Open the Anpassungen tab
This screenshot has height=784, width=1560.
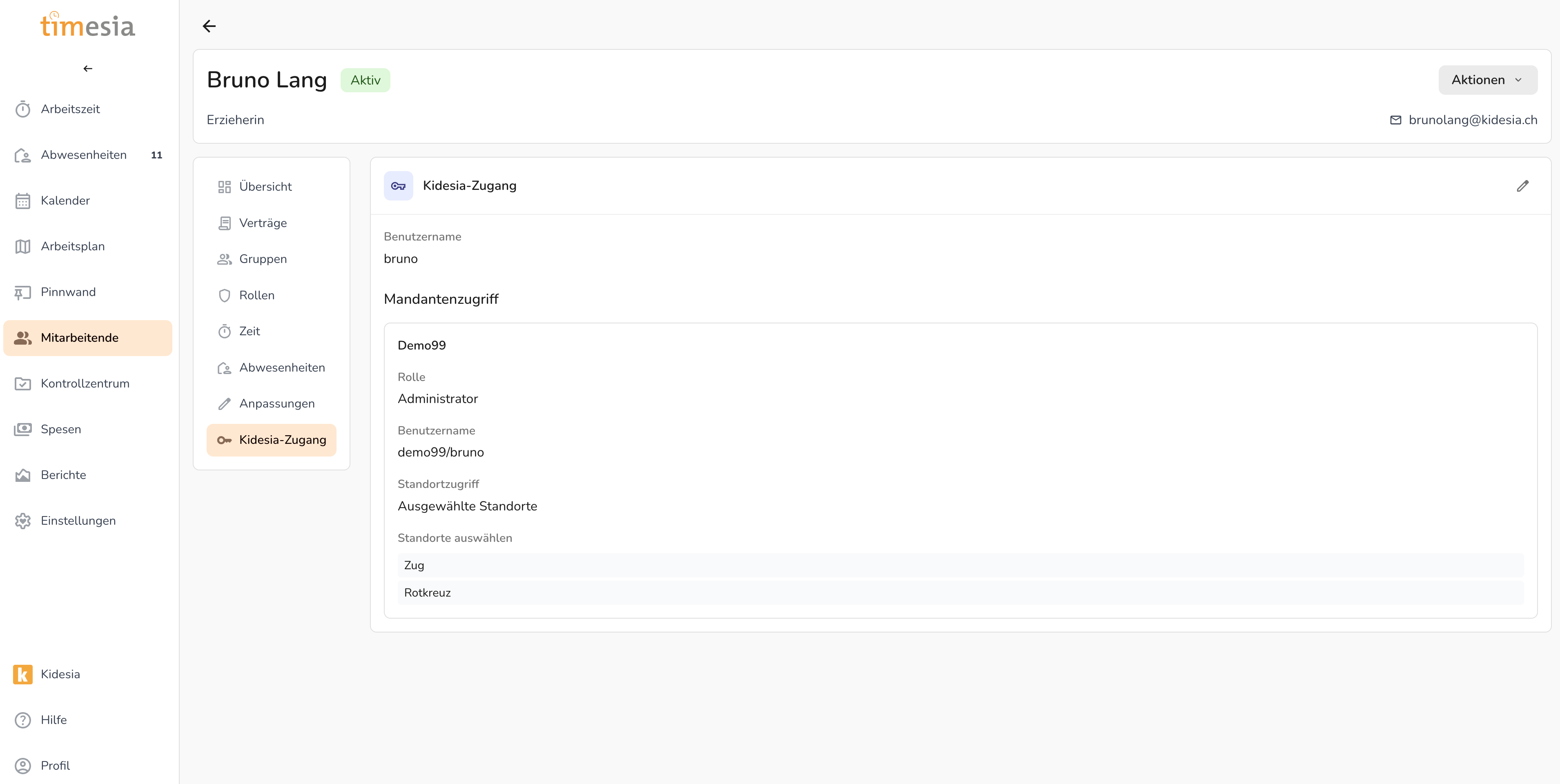coord(277,404)
